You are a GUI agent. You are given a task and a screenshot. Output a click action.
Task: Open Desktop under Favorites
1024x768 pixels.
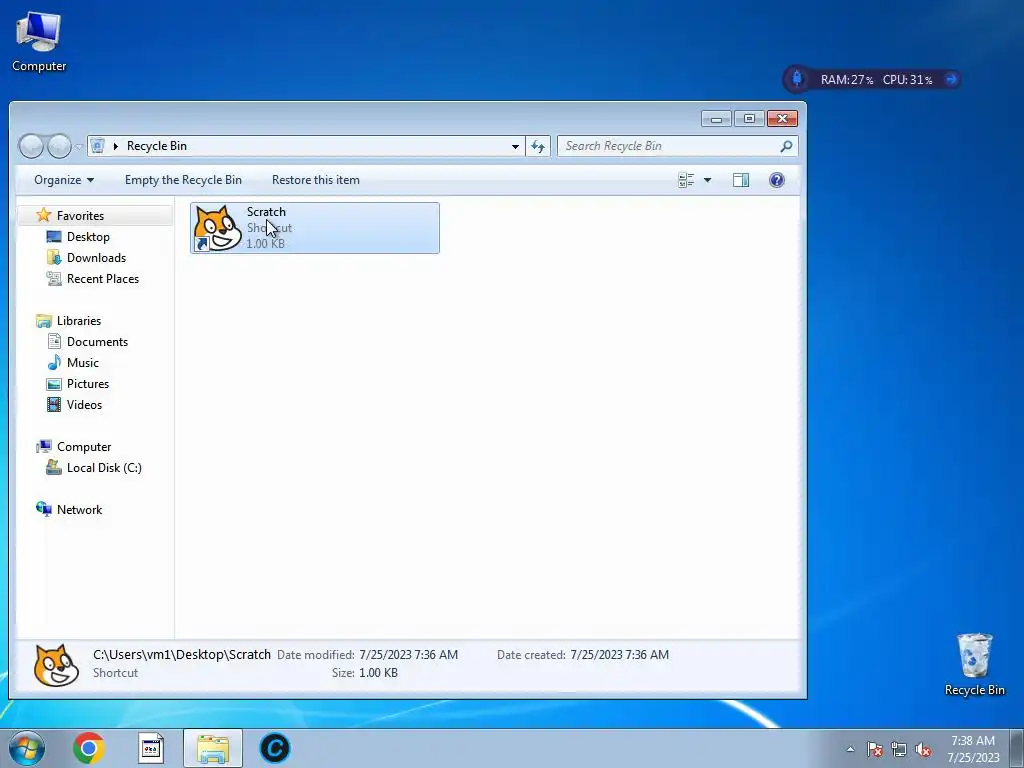tap(88, 236)
